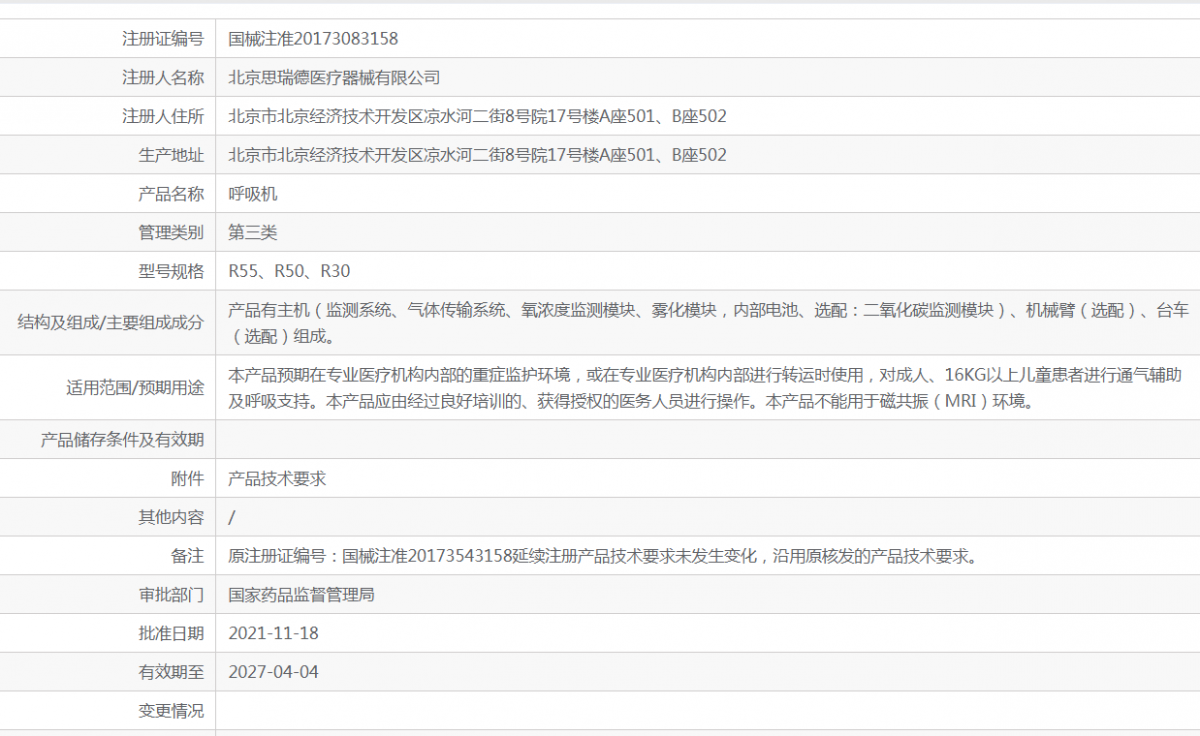The height and width of the screenshot is (736, 1200).
Task: Click the 其他内容 field label
Action: [x=171, y=517]
